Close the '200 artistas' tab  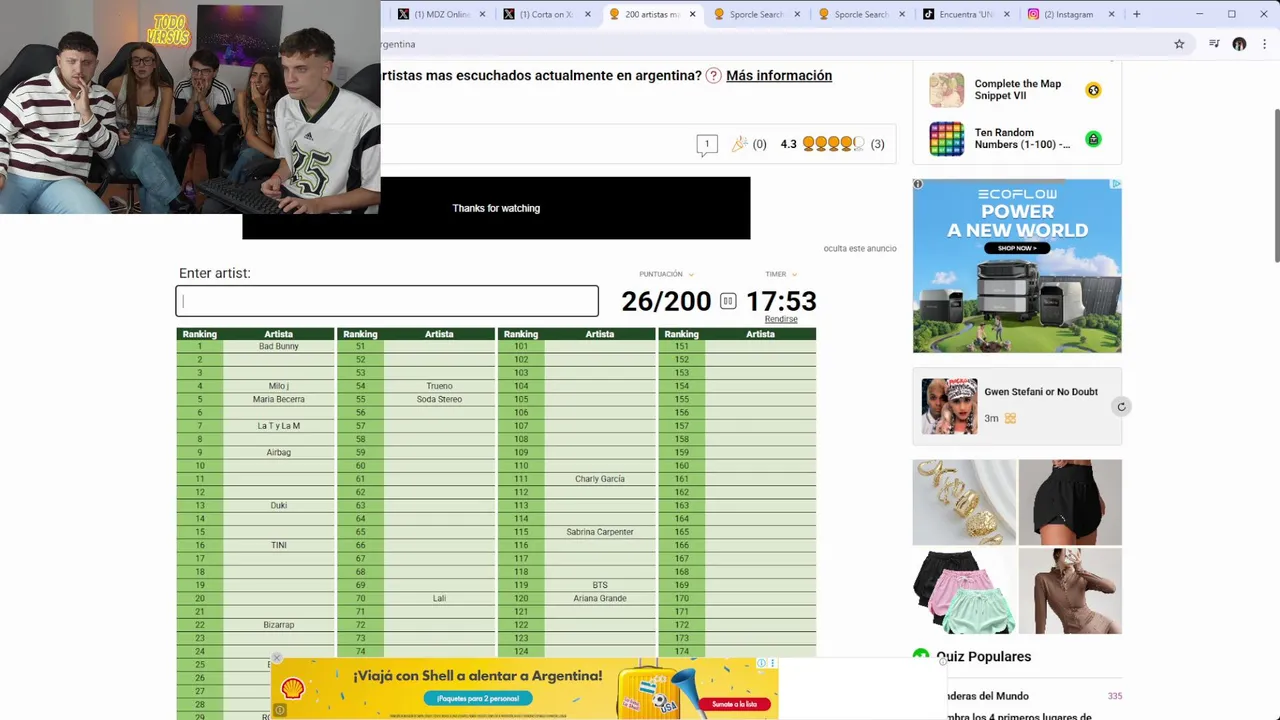(x=692, y=14)
